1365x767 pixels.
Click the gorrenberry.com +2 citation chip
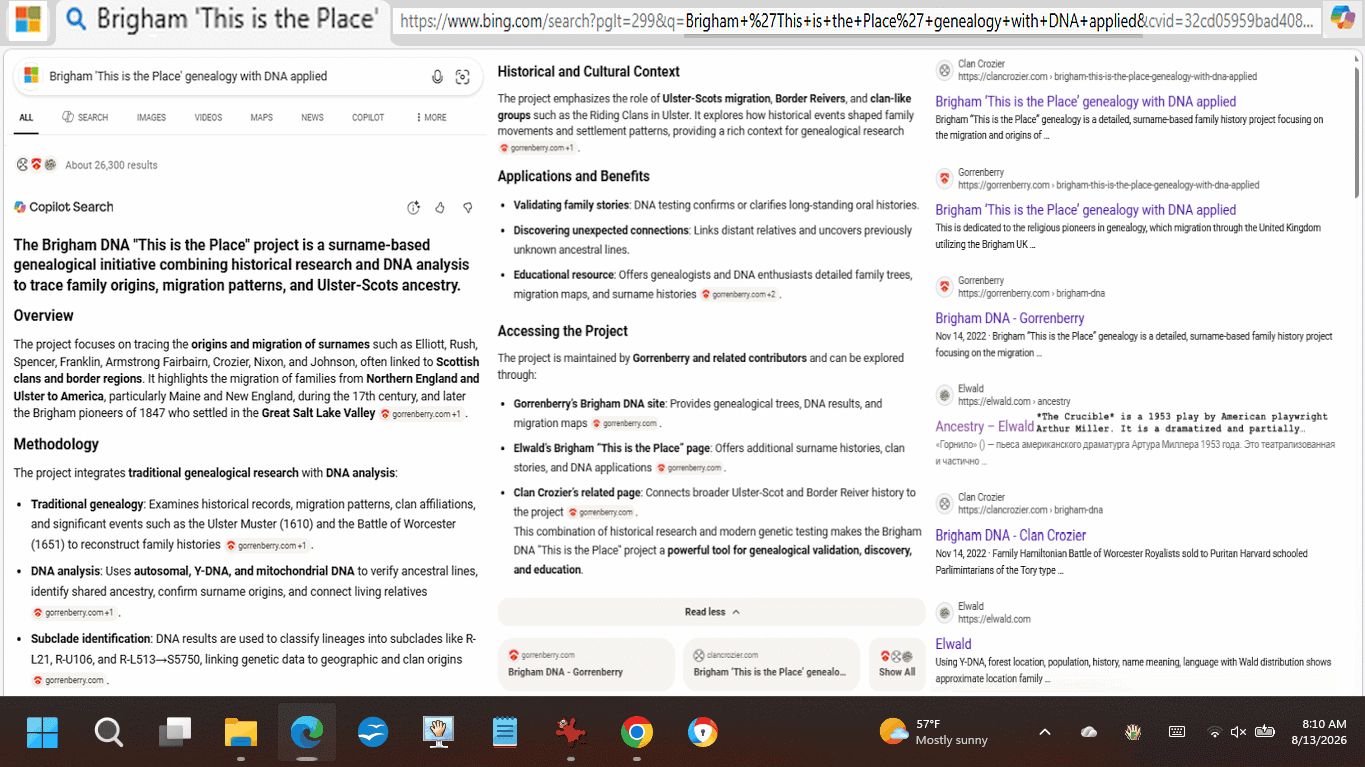click(740, 295)
